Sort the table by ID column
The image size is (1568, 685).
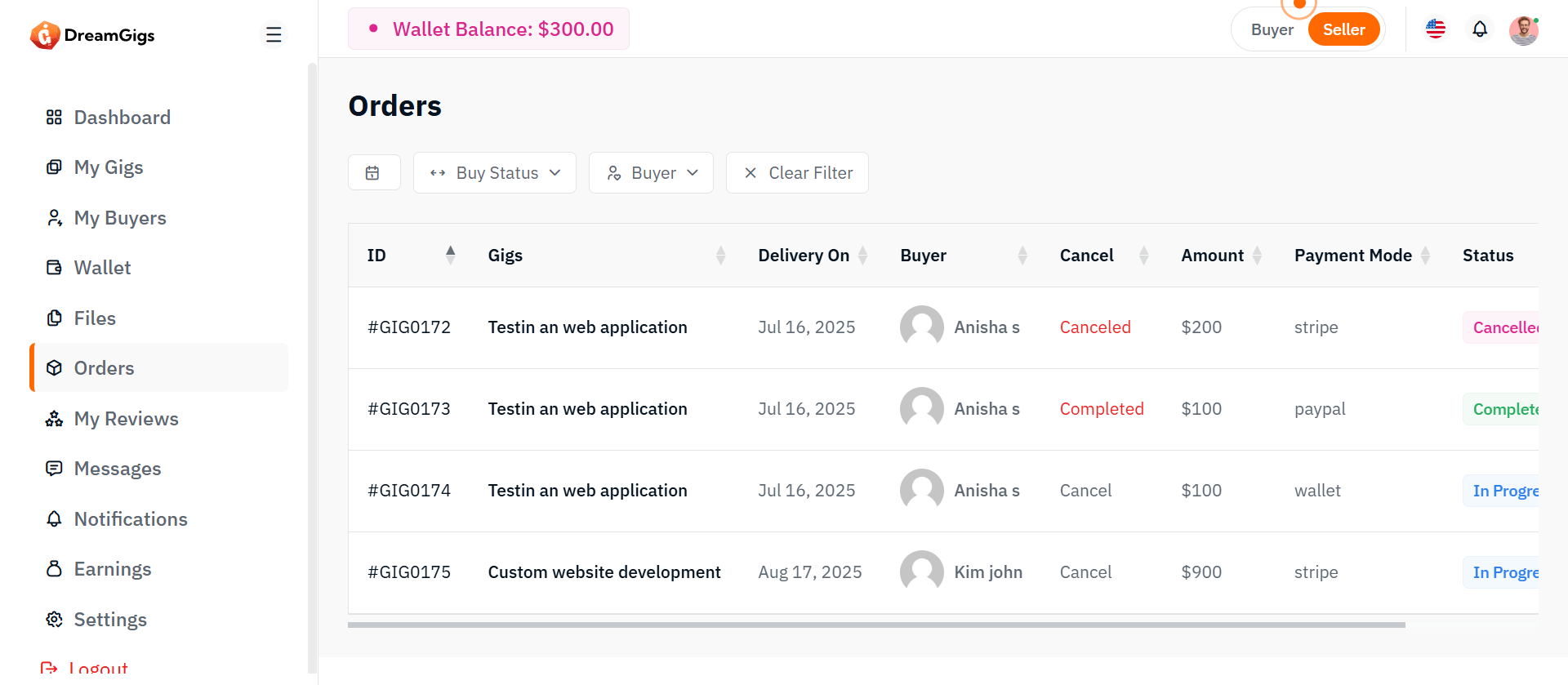pos(450,256)
